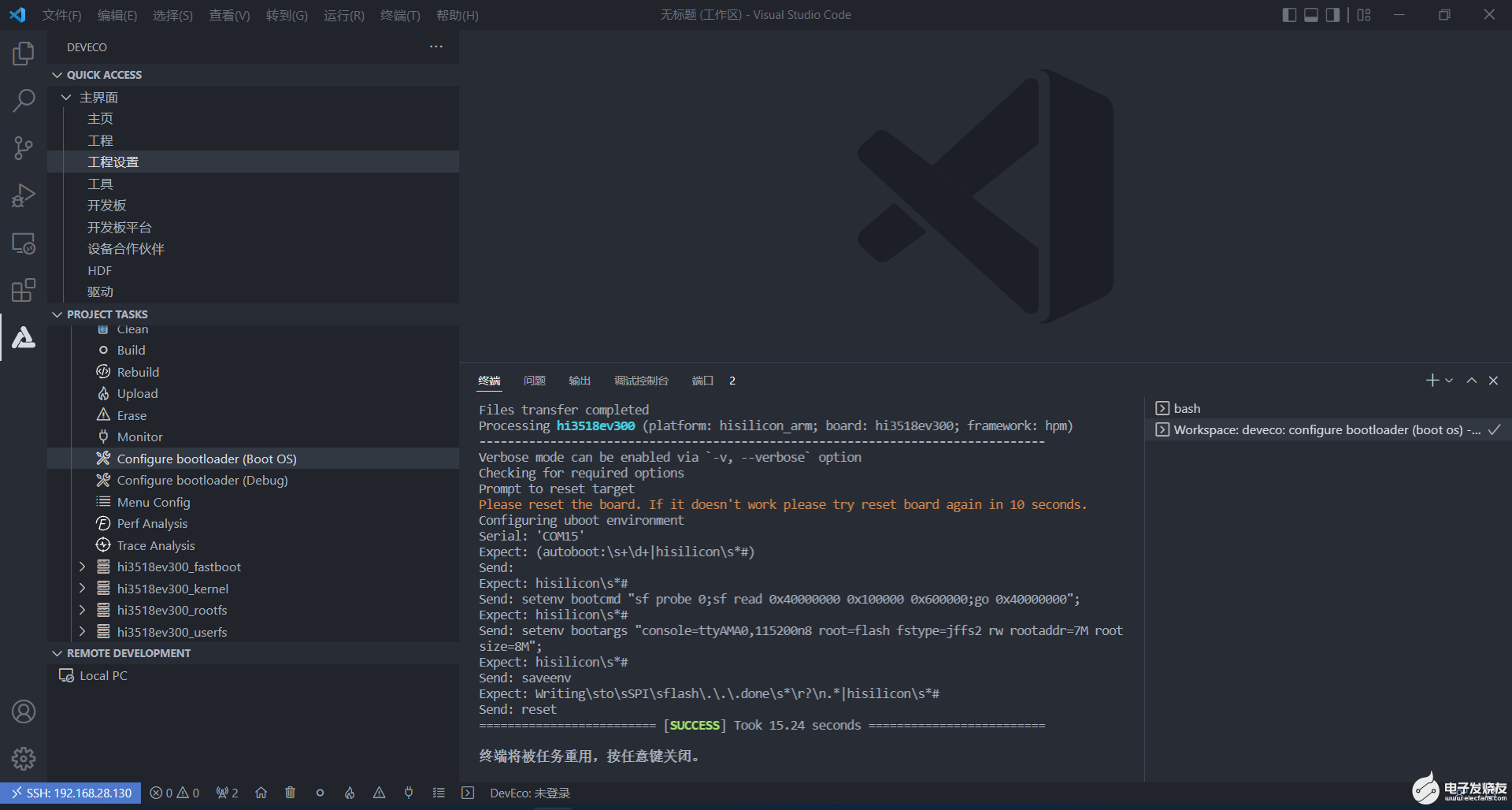Toggle the bottom panel layout icon
The image size is (1512, 810).
coord(1311,15)
